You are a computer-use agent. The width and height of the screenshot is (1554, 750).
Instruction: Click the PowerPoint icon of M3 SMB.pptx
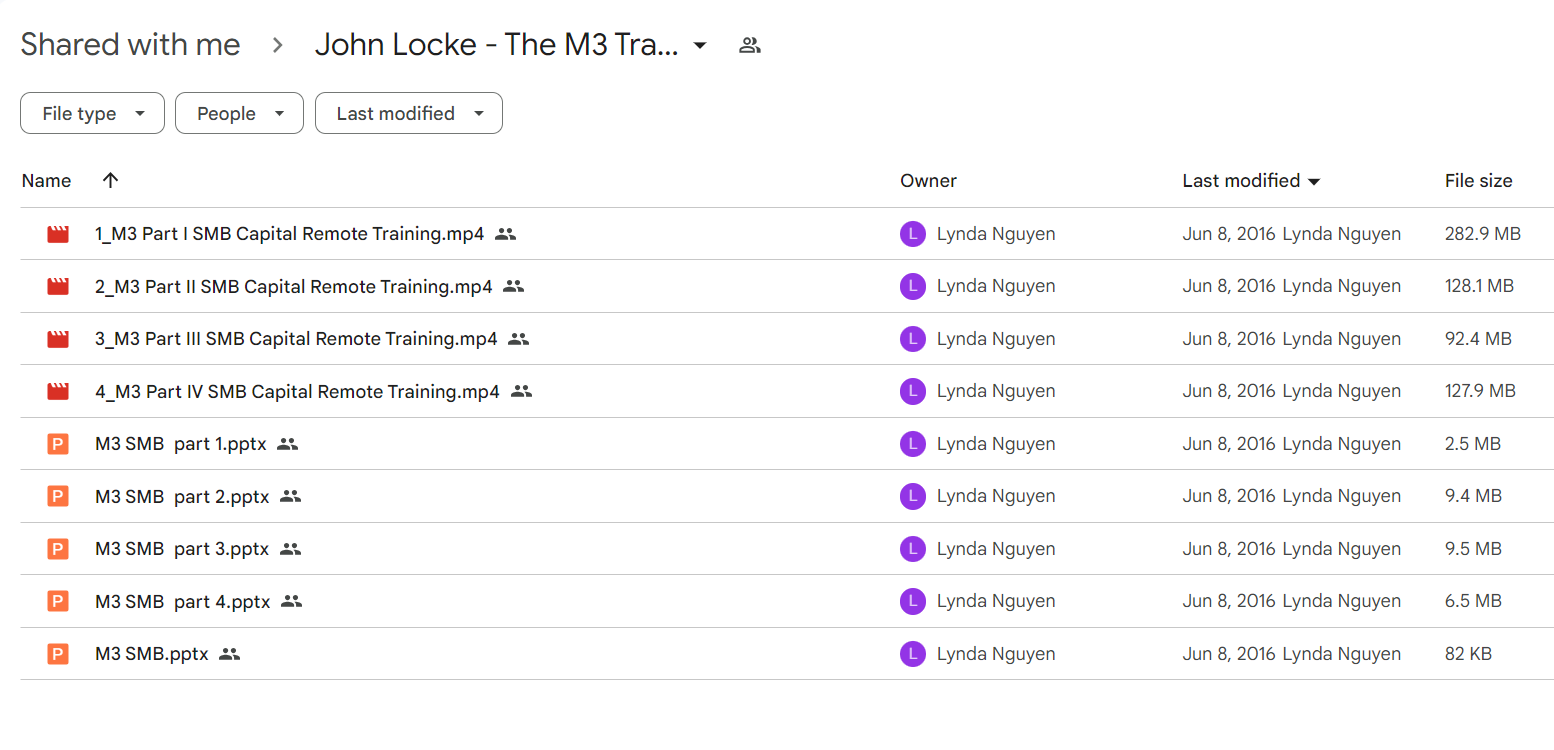[58, 654]
